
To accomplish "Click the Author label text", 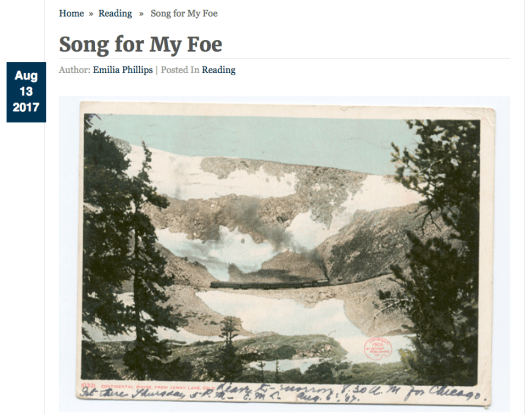I will tap(75, 70).
